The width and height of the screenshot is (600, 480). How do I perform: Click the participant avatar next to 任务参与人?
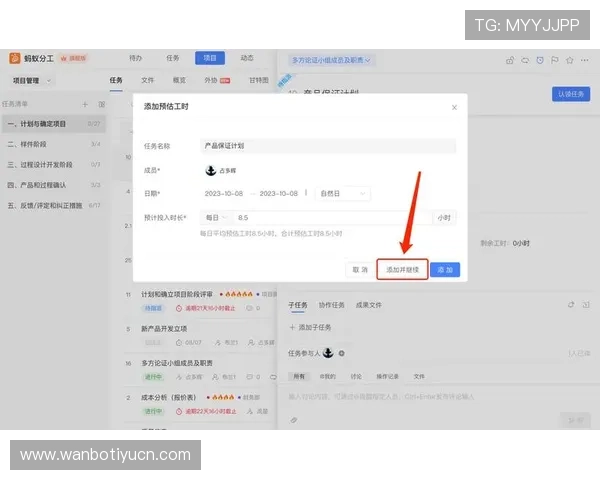click(328, 353)
